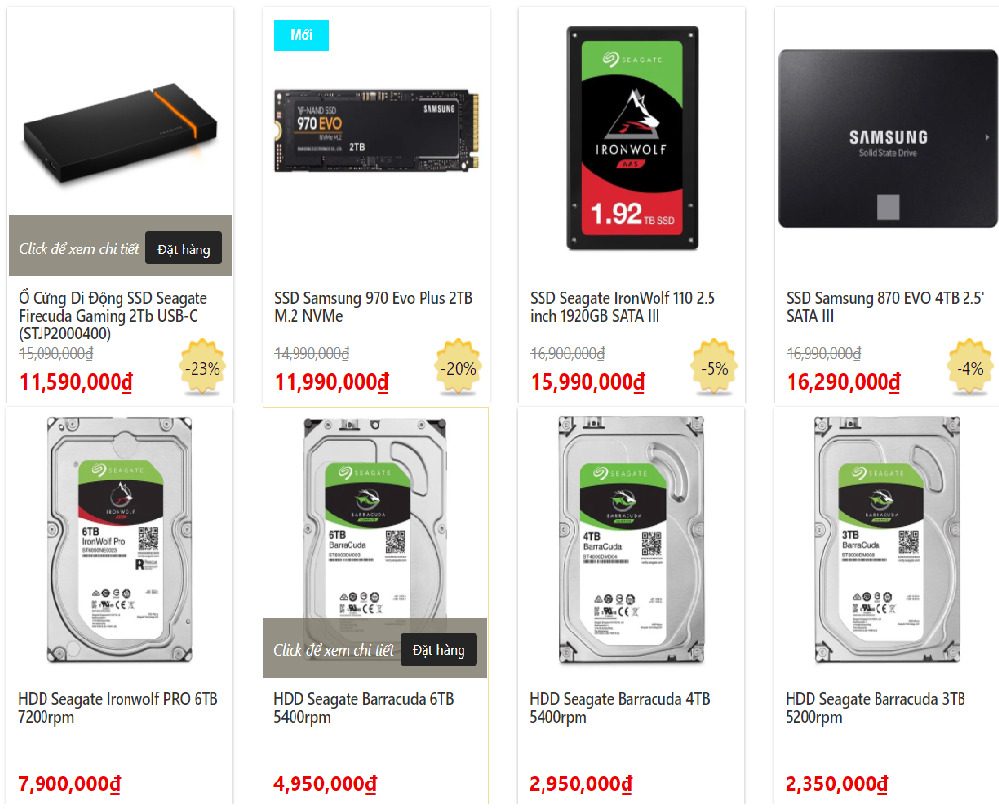This screenshot has width=999, height=809.
Task: Open Samsung 970 Evo Plus 2TB image
Action: click(377, 131)
